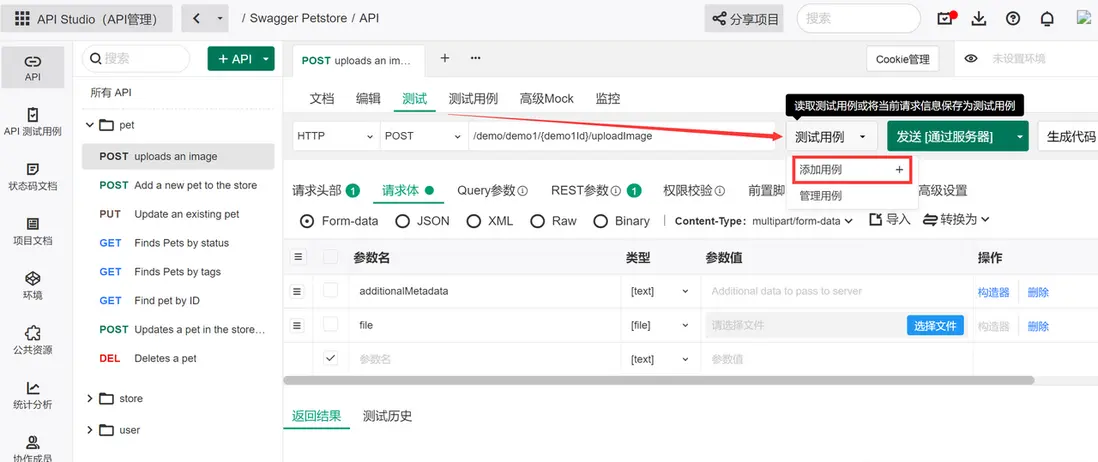1098x462 pixels.
Task: Click the Cookie管理 button
Action: click(x=903, y=60)
